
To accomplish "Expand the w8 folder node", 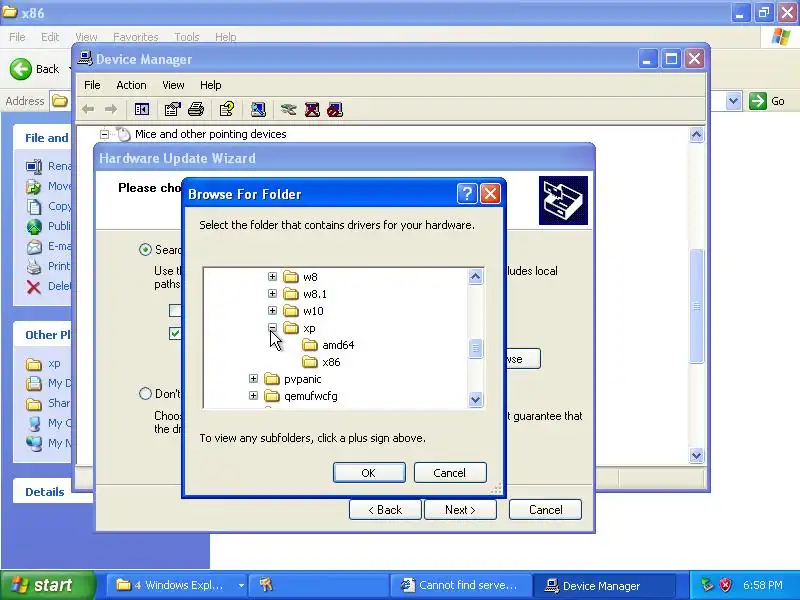I will [x=272, y=277].
